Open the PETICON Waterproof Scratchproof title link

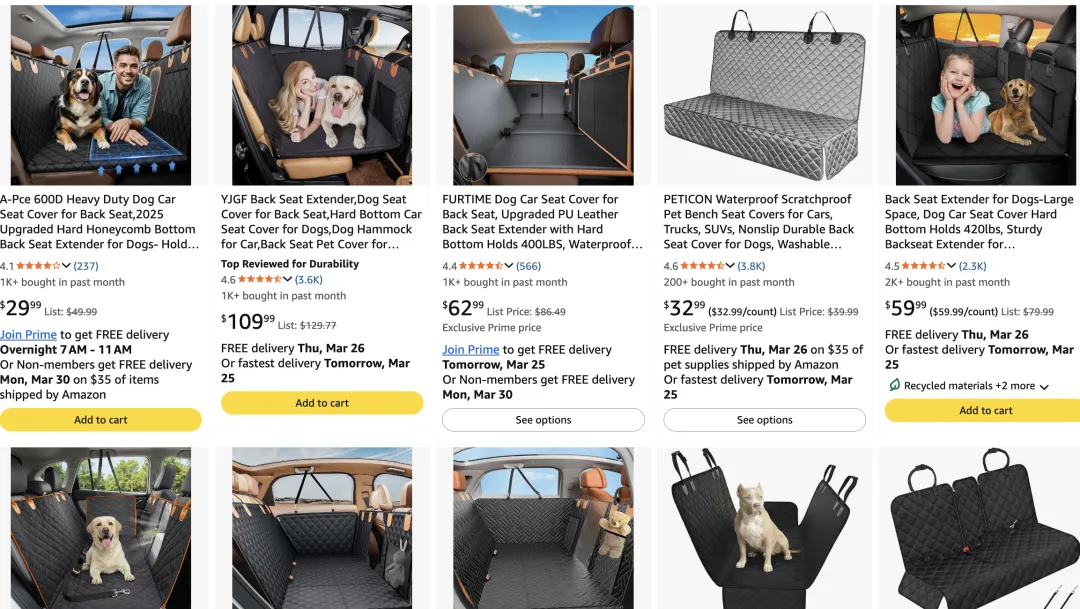click(x=757, y=214)
